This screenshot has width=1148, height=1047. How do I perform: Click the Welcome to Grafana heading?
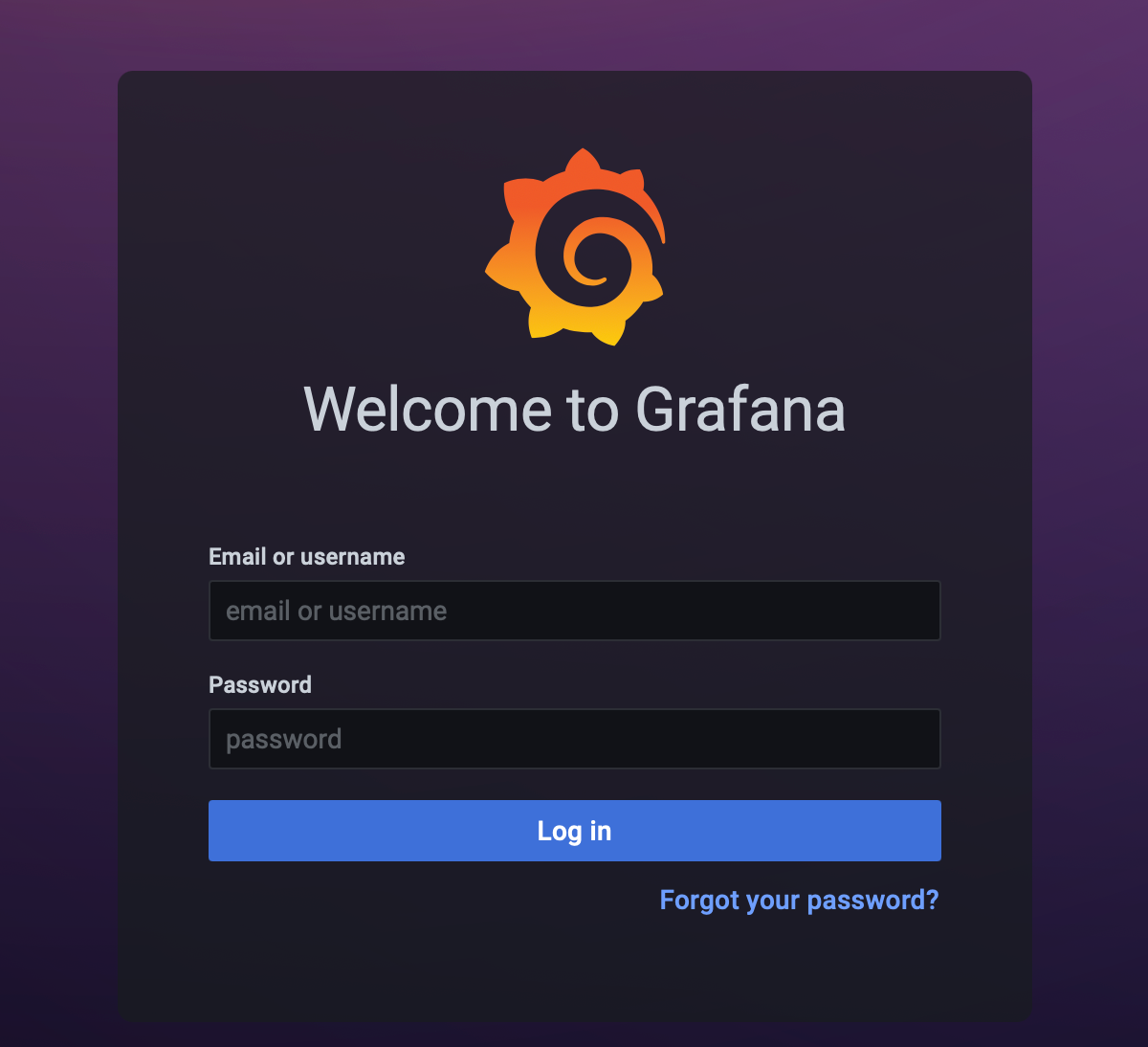[x=575, y=410]
